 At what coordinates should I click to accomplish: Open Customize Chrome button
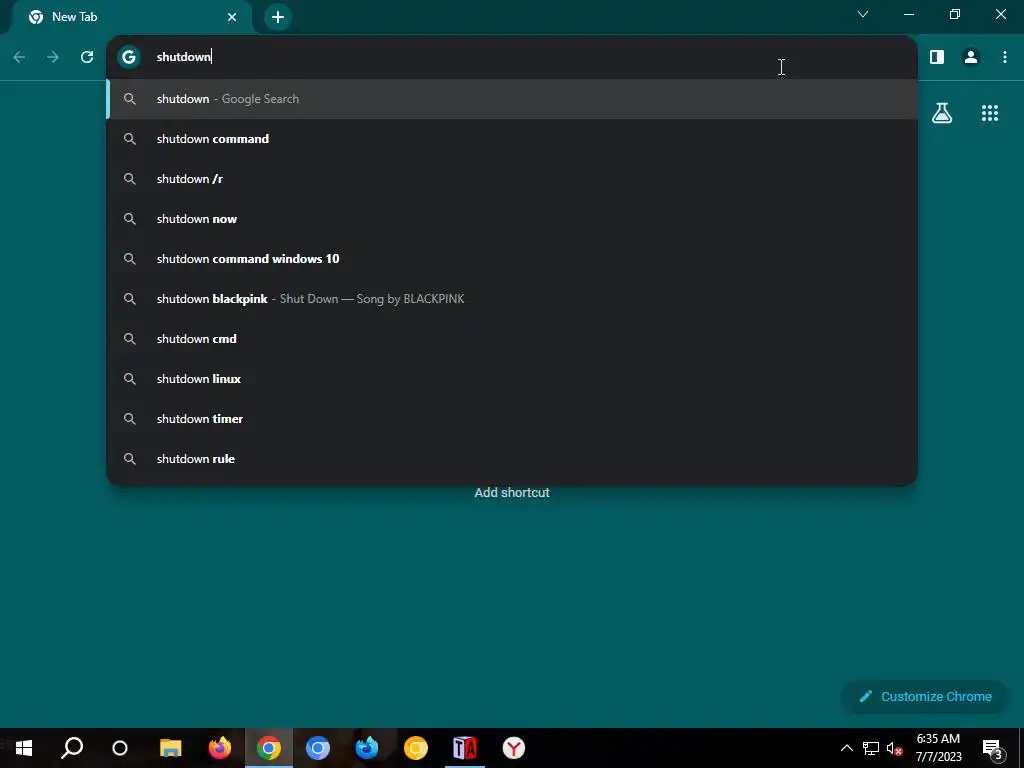[925, 696]
